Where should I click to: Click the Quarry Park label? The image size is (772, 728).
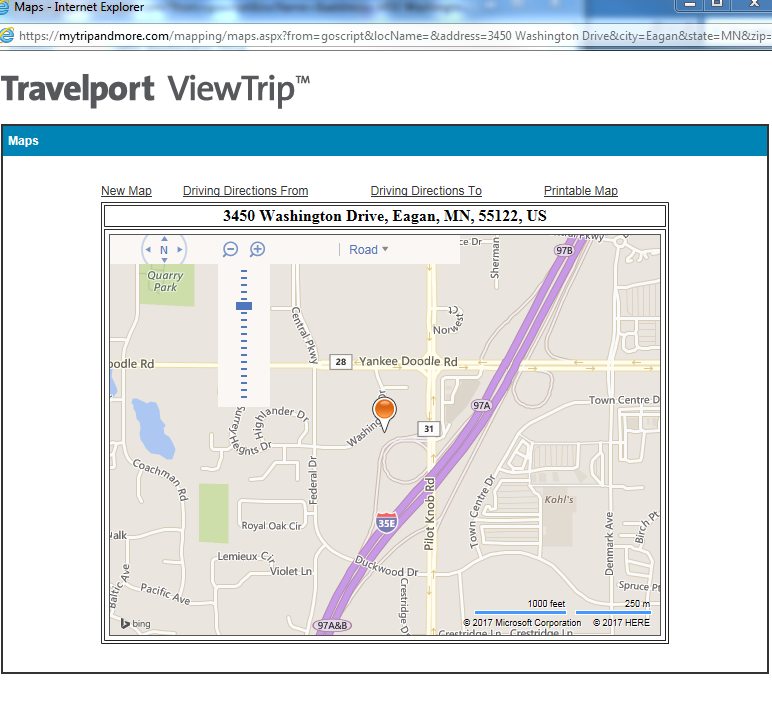(x=165, y=282)
